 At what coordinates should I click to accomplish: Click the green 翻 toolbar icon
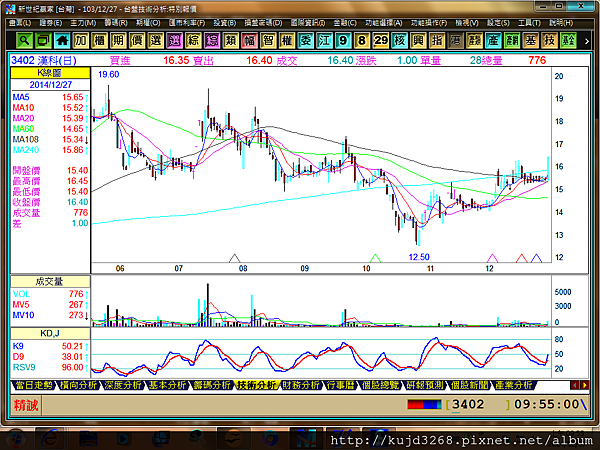[x=512, y=40]
